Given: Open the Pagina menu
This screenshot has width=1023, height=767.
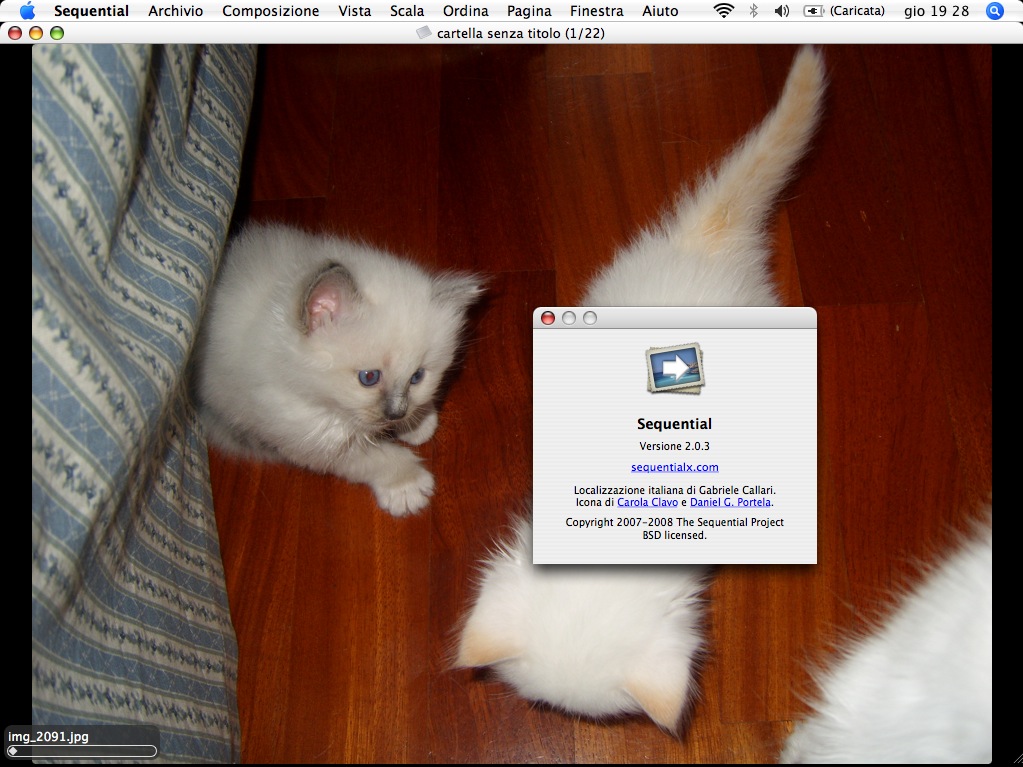Looking at the screenshot, I should (x=529, y=11).
